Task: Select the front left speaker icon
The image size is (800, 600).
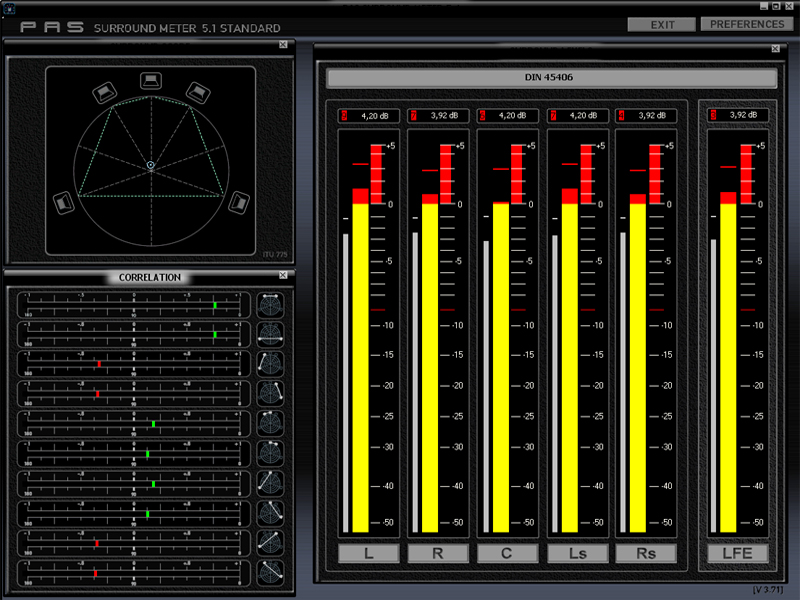Action: [104, 93]
